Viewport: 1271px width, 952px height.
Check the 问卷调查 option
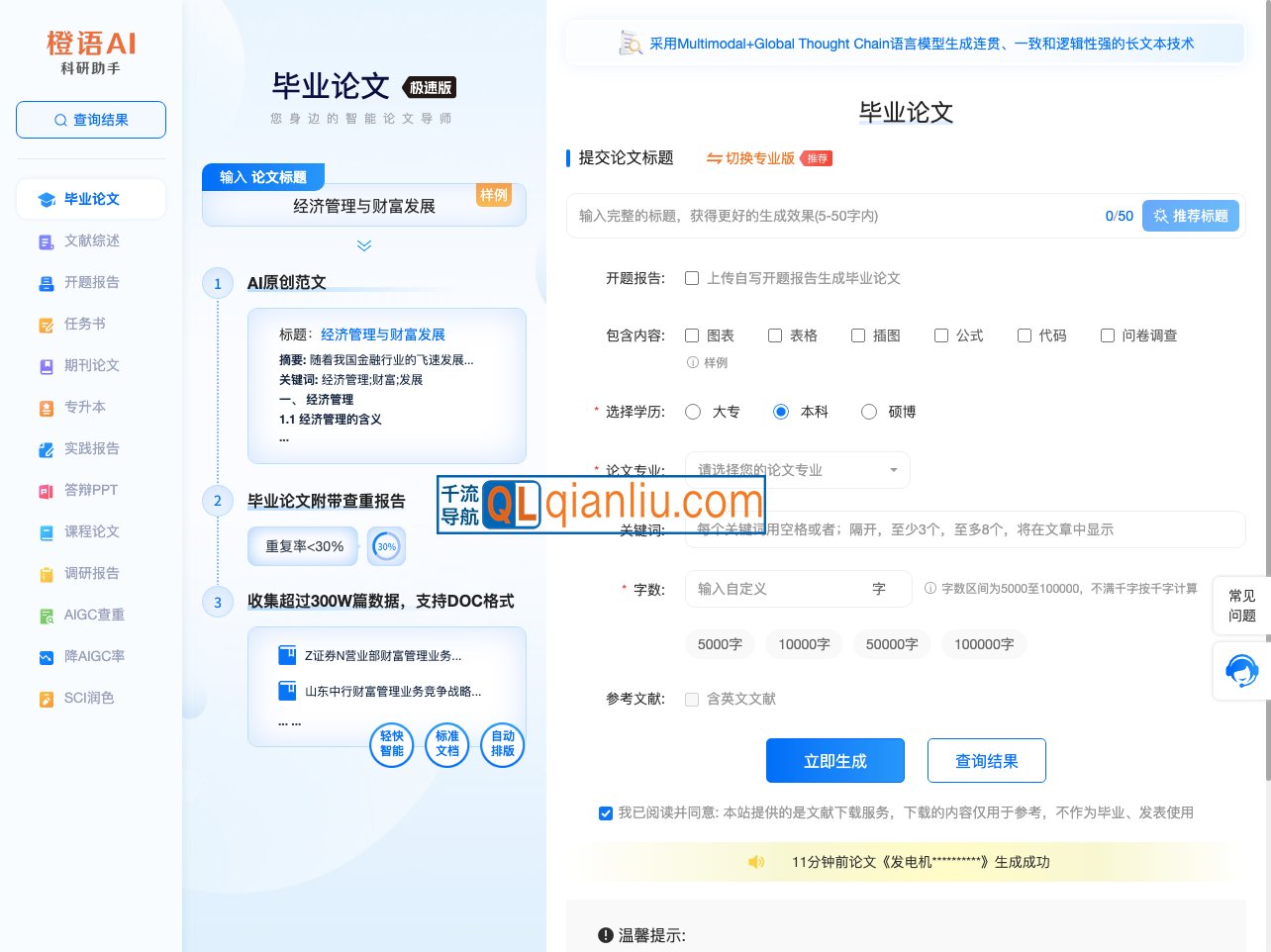(x=1107, y=335)
